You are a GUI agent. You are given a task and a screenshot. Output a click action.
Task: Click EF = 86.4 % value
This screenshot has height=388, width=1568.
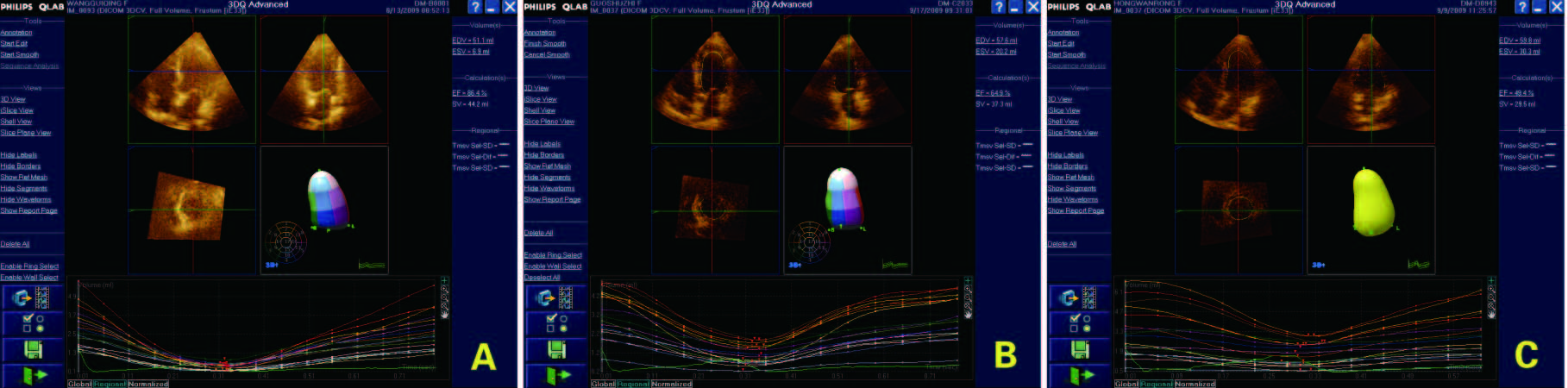470,93
